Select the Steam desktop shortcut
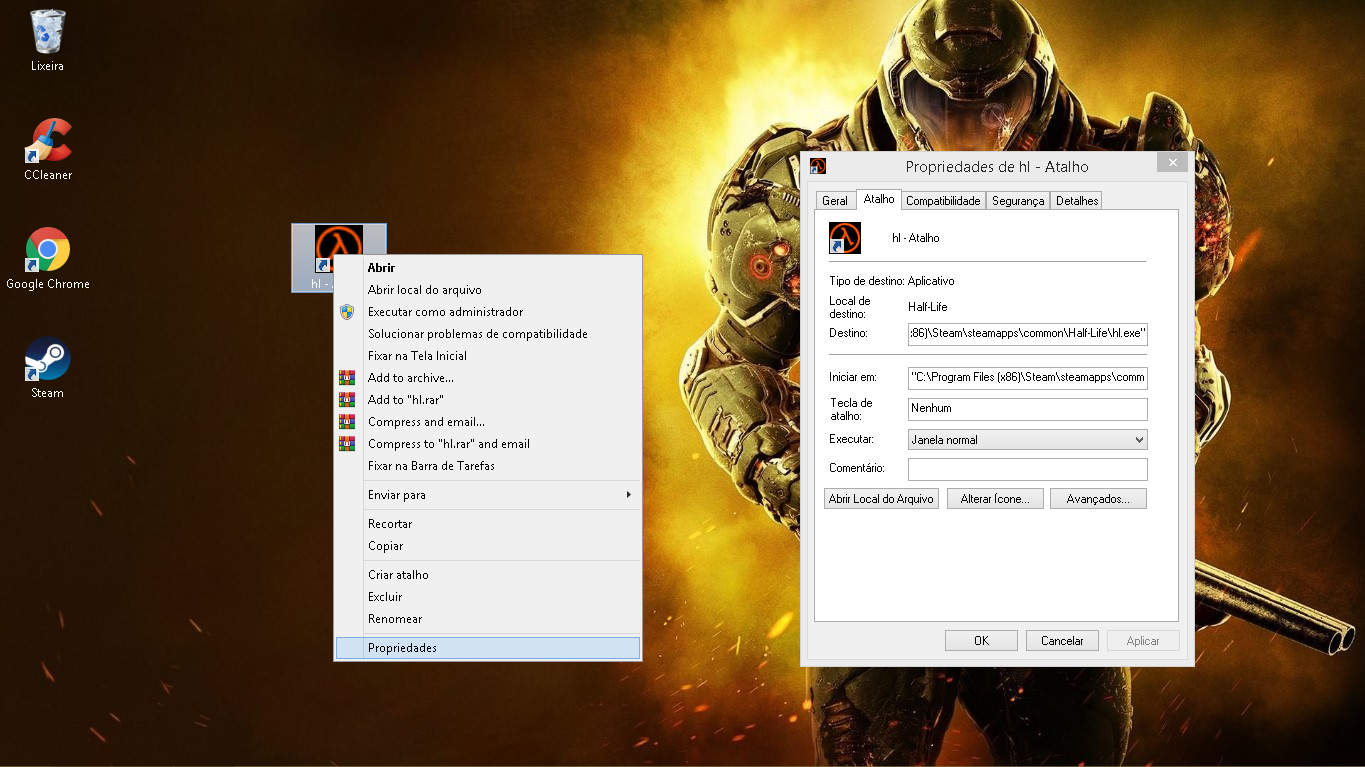Screen dimensions: 1365x767 point(47,367)
